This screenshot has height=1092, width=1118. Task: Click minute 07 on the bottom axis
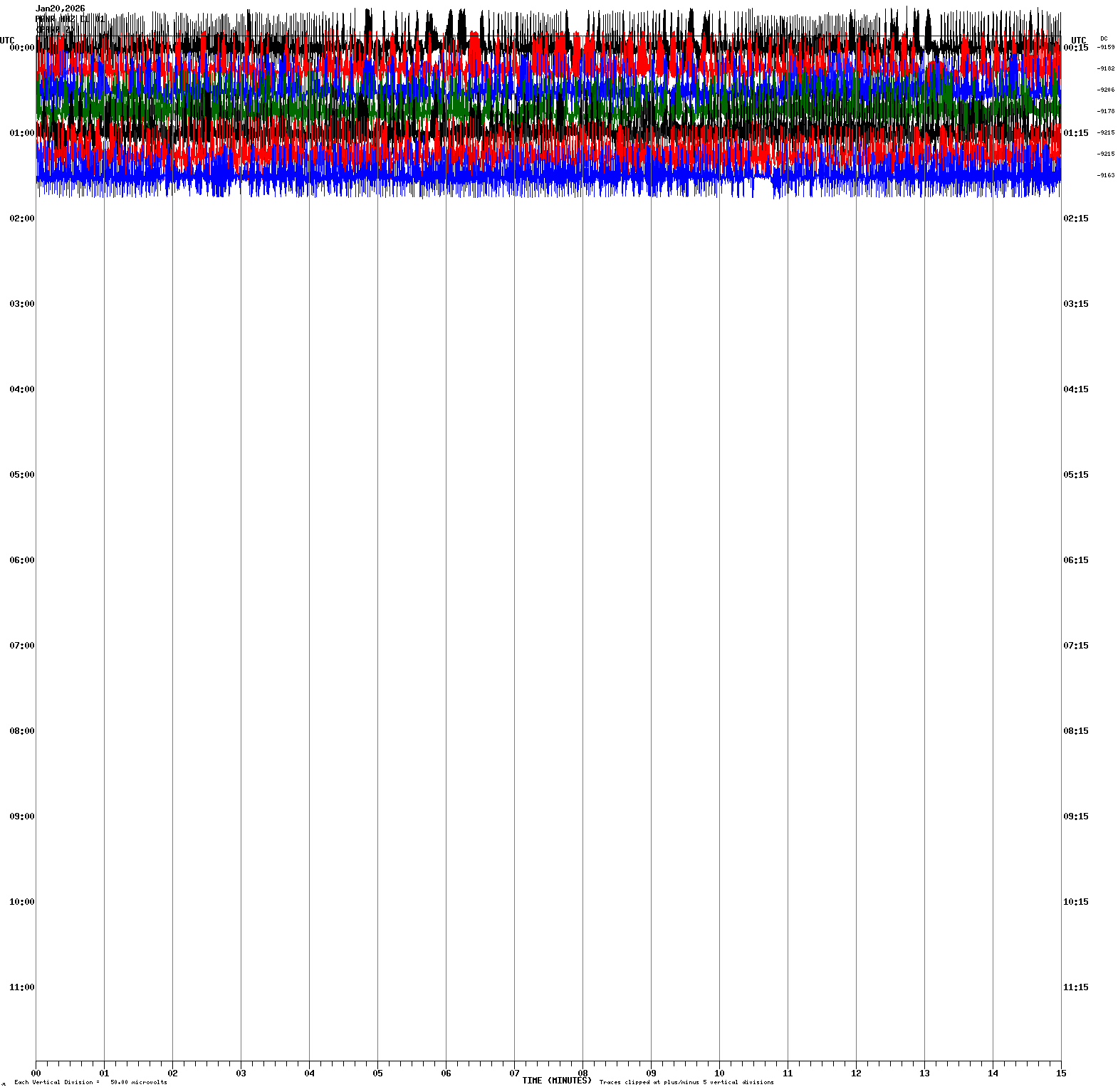coord(514,1073)
